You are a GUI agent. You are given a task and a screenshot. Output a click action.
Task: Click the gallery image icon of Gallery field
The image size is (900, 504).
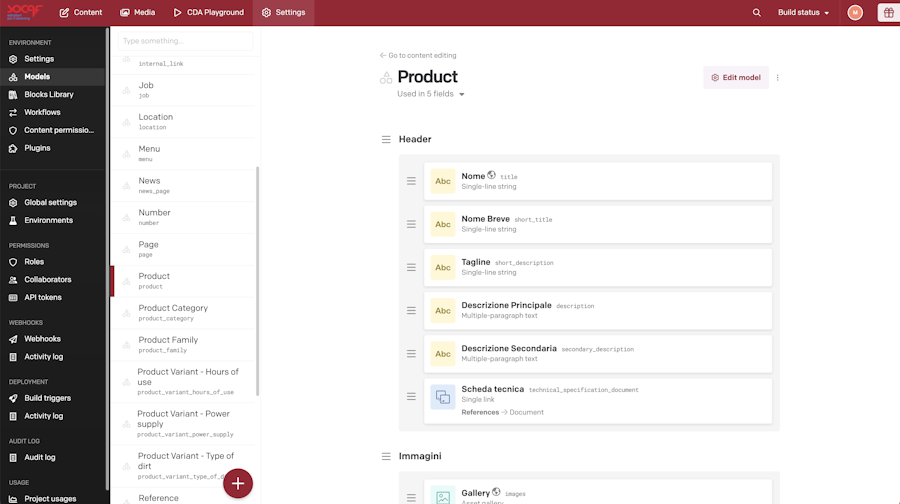pos(443,497)
